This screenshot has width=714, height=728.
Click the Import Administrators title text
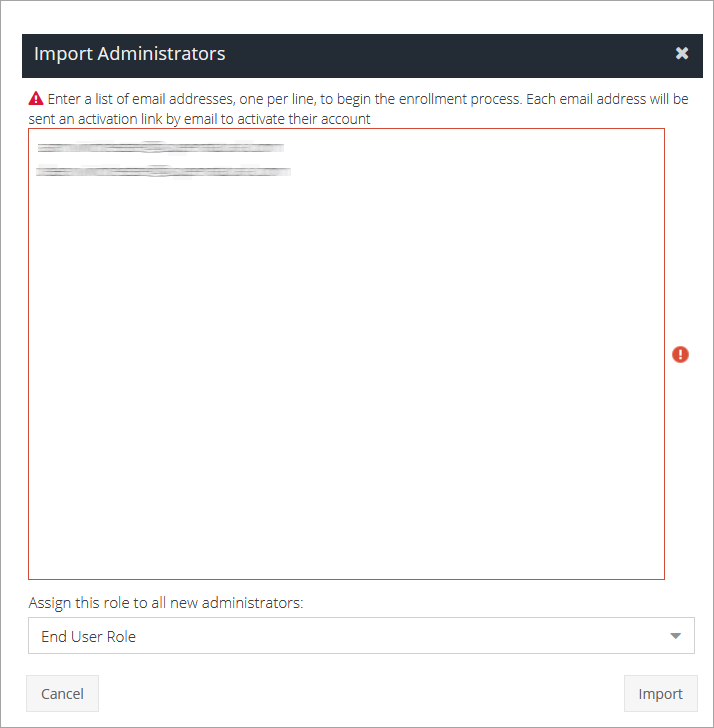click(129, 54)
